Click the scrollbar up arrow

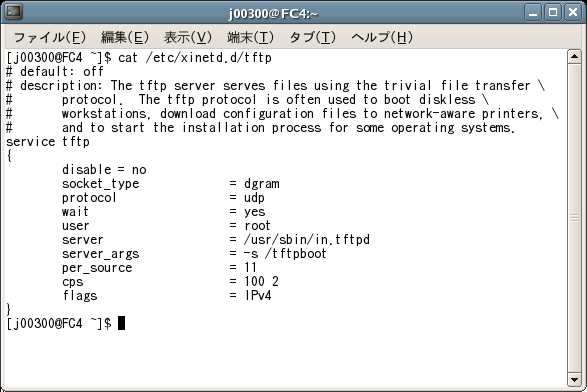point(574,57)
